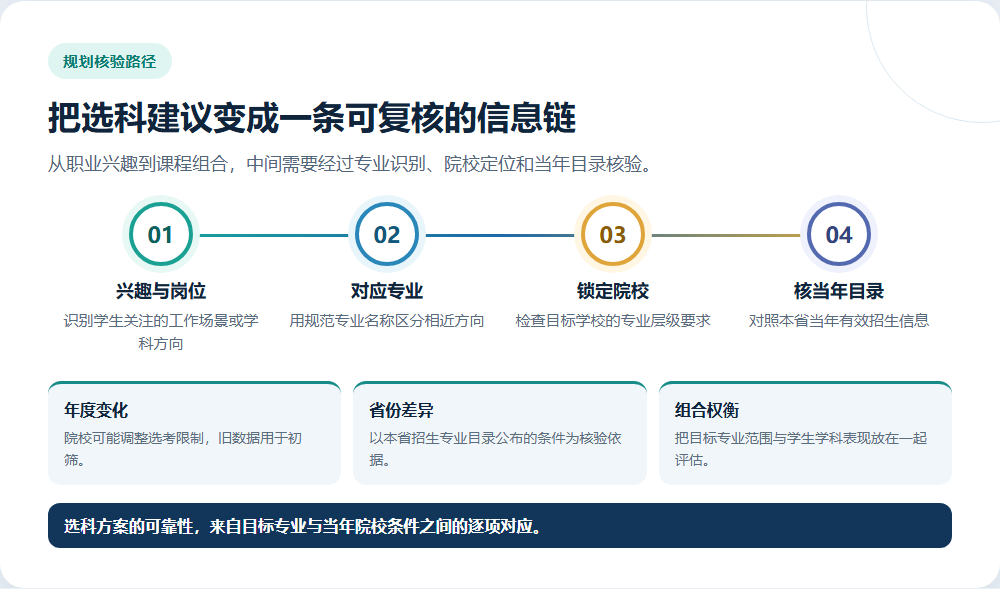The width and height of the screenshot is (1000, 589).
Task: Select step circle 01
Action: click(x=161, y=235)
